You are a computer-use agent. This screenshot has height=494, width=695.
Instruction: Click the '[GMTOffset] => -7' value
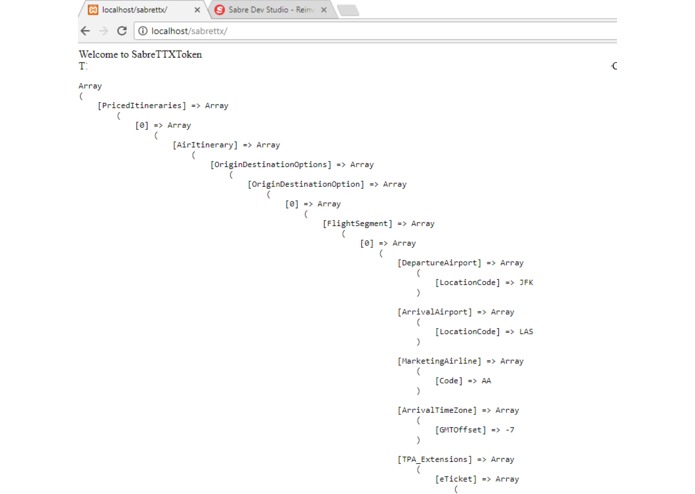[475, 430]
